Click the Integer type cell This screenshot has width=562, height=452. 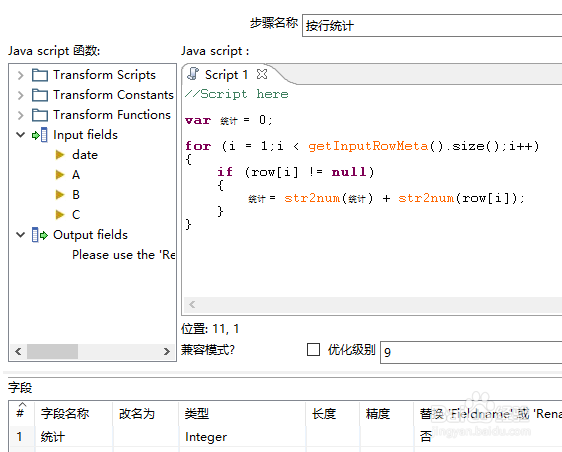pyautogui.click(x=206, y=437)
